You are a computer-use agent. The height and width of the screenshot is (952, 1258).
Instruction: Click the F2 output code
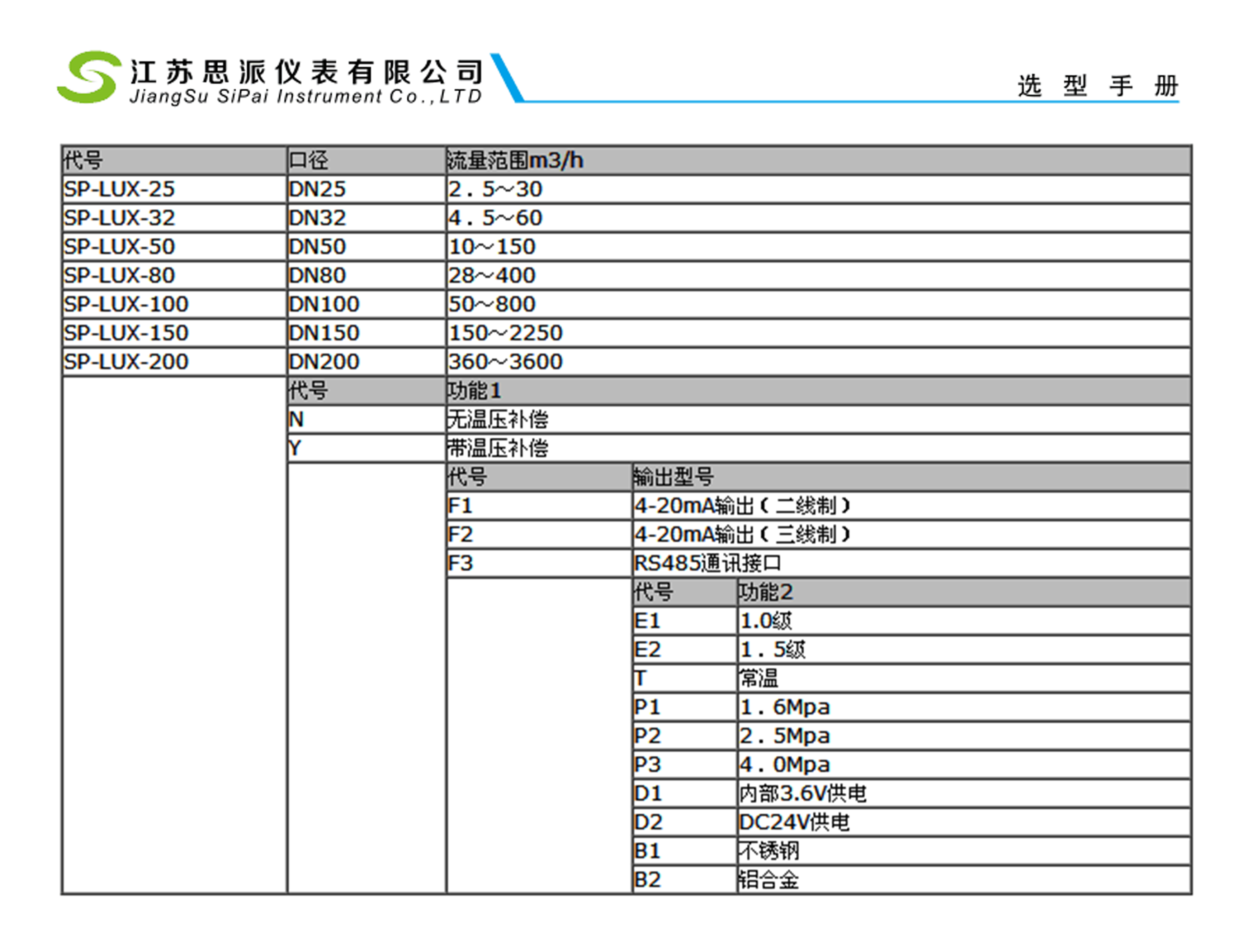(539, 534)
